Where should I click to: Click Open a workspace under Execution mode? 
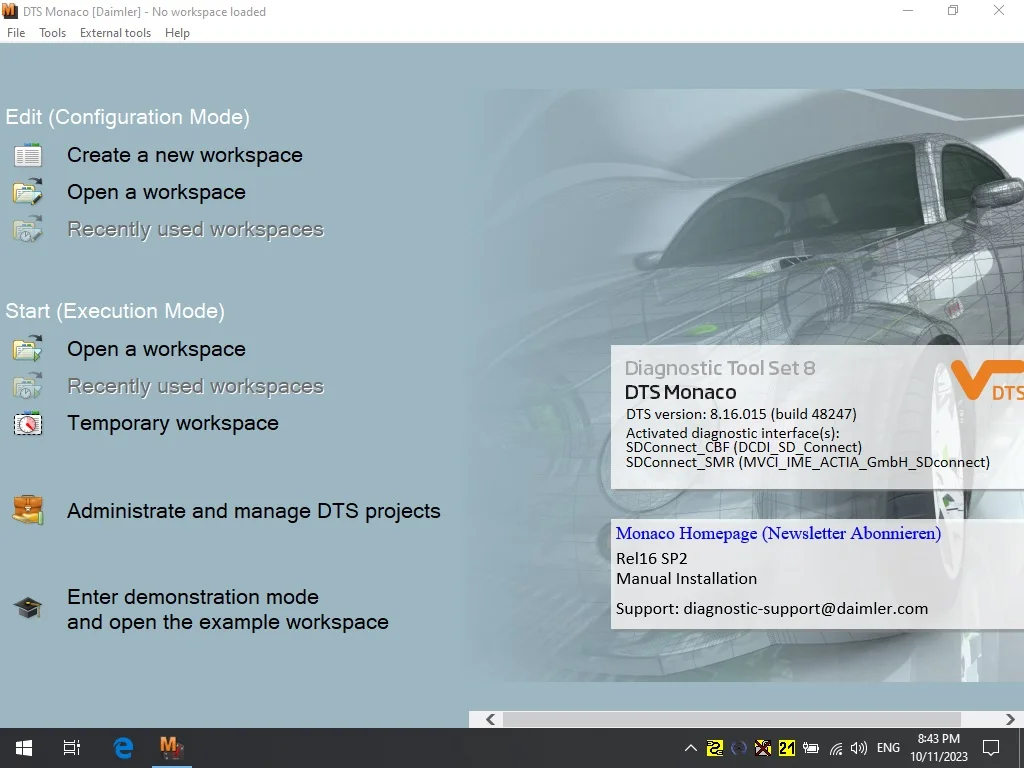tap(157, 349)
